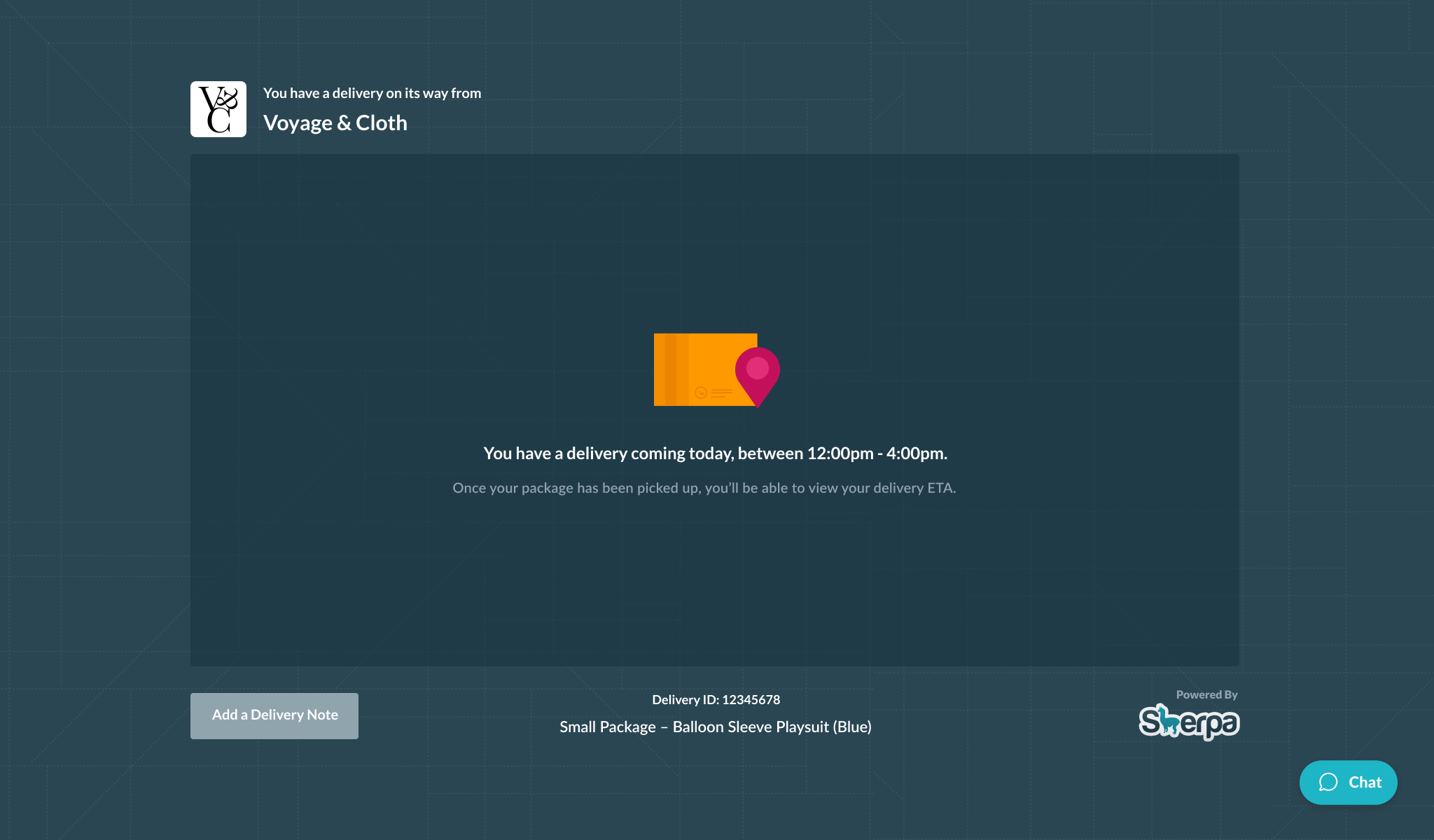Click the Powered By label
The image size is (1434, 840).
click(1206, 694)
